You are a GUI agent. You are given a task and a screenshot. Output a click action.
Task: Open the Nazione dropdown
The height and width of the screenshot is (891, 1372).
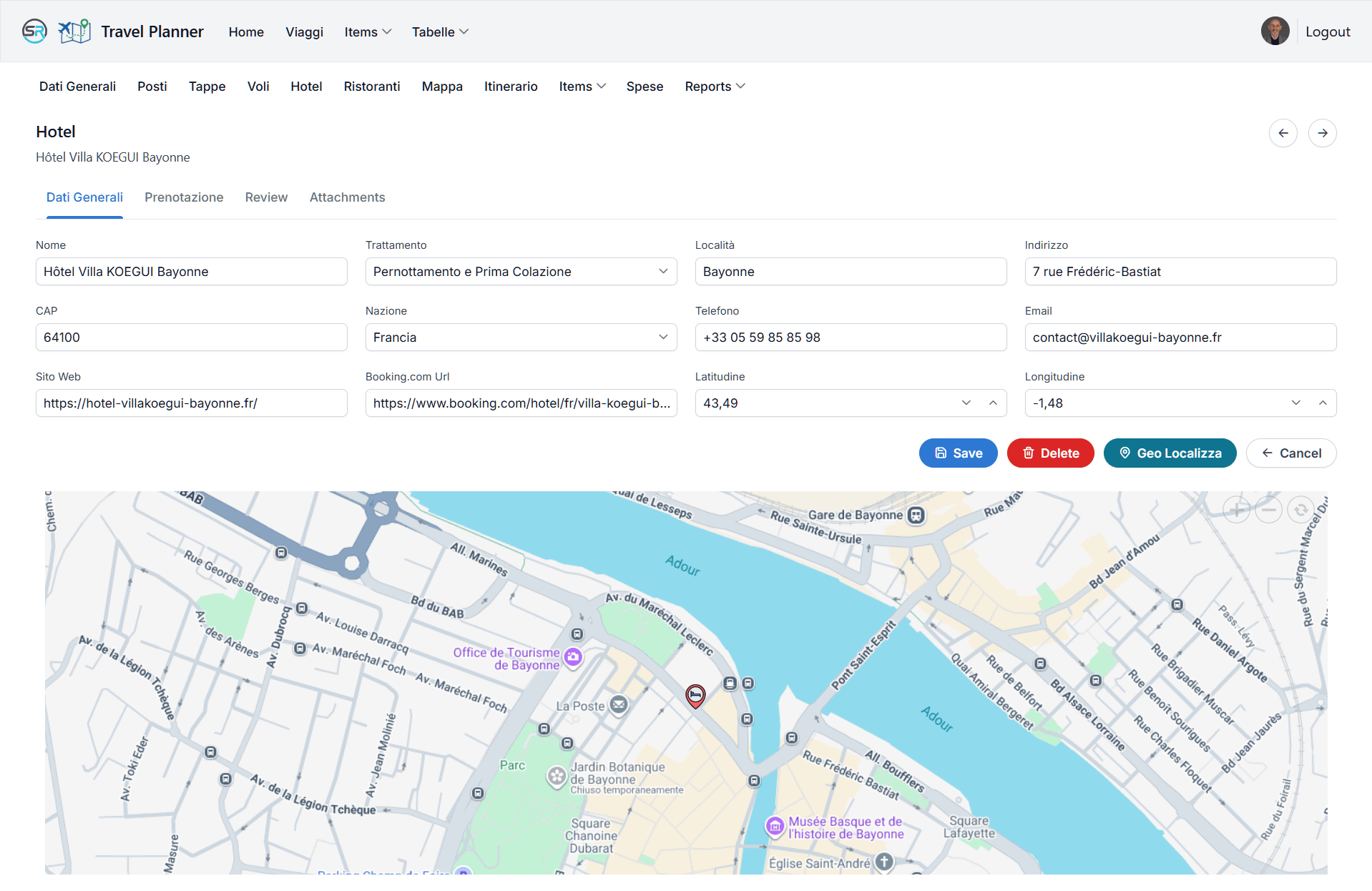pyautogui.click(x=521, y=338)
